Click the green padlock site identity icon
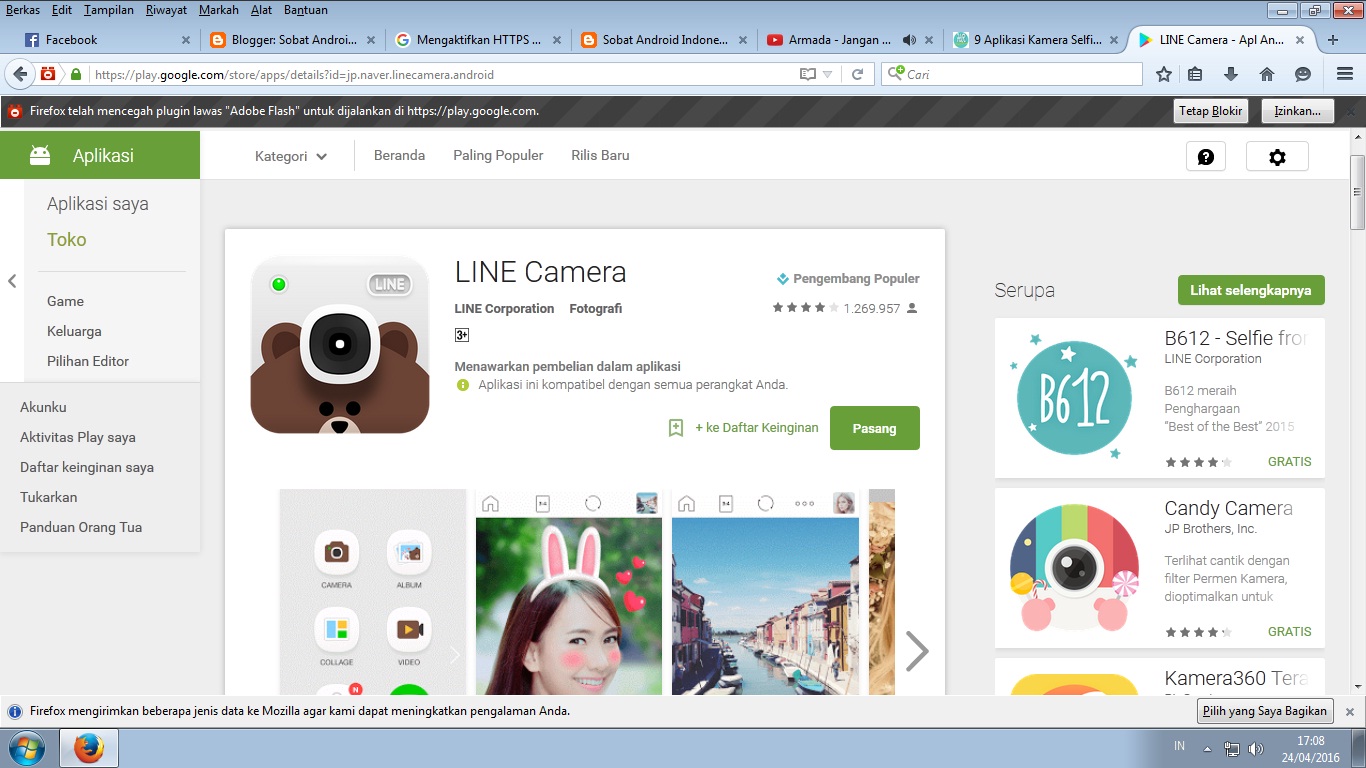 click(x=76, y=74)
